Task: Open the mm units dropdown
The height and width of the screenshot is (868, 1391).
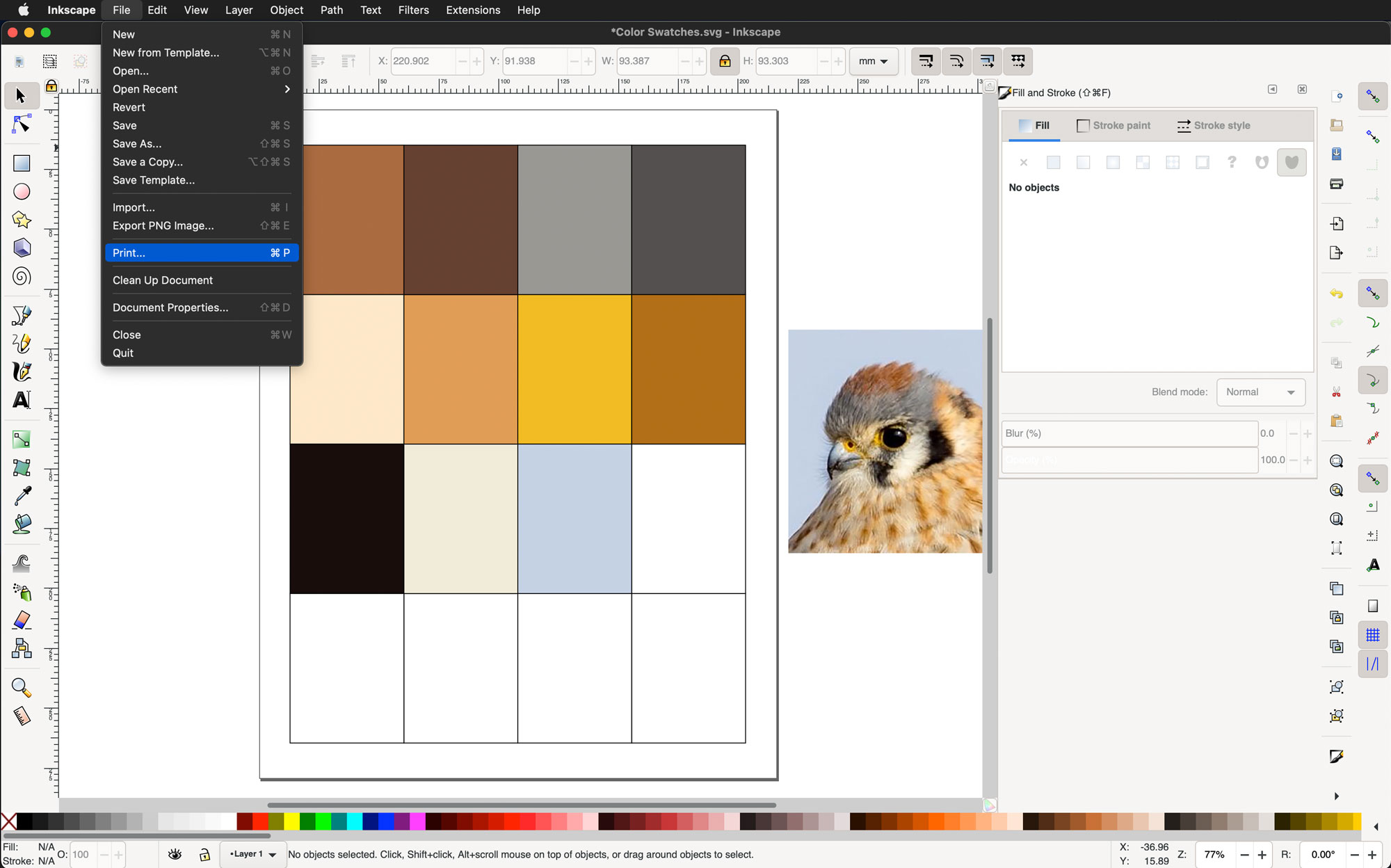Action: (874, 61)
